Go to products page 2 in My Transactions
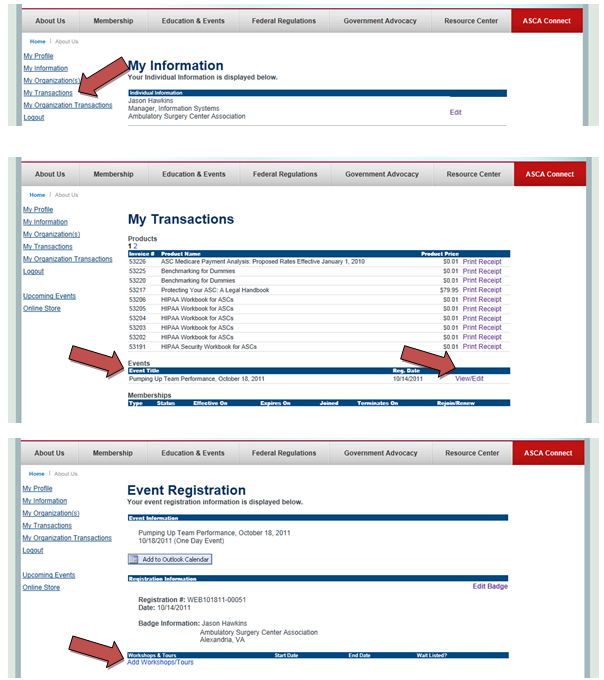Viewport: 604px width, 680px height. [135, 246]
